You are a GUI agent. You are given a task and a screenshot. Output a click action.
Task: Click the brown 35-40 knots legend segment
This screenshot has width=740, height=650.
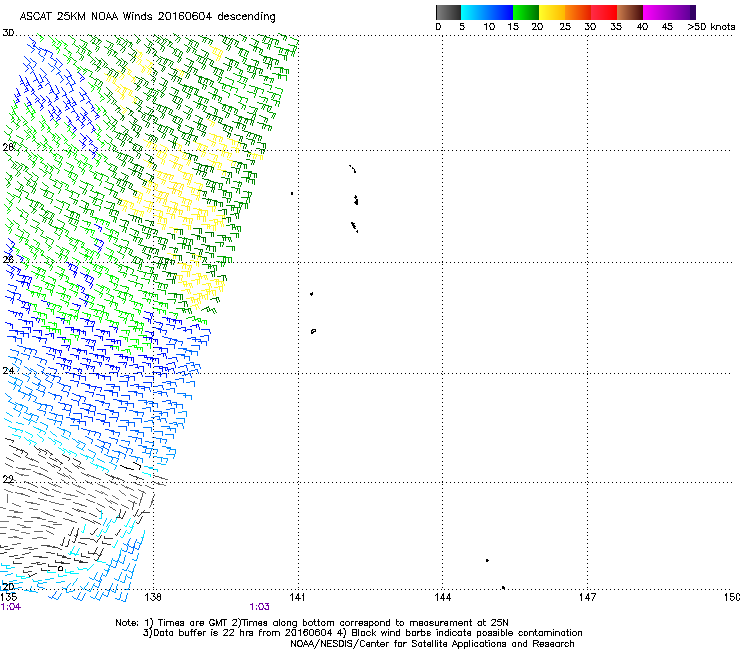click(630, 12)
